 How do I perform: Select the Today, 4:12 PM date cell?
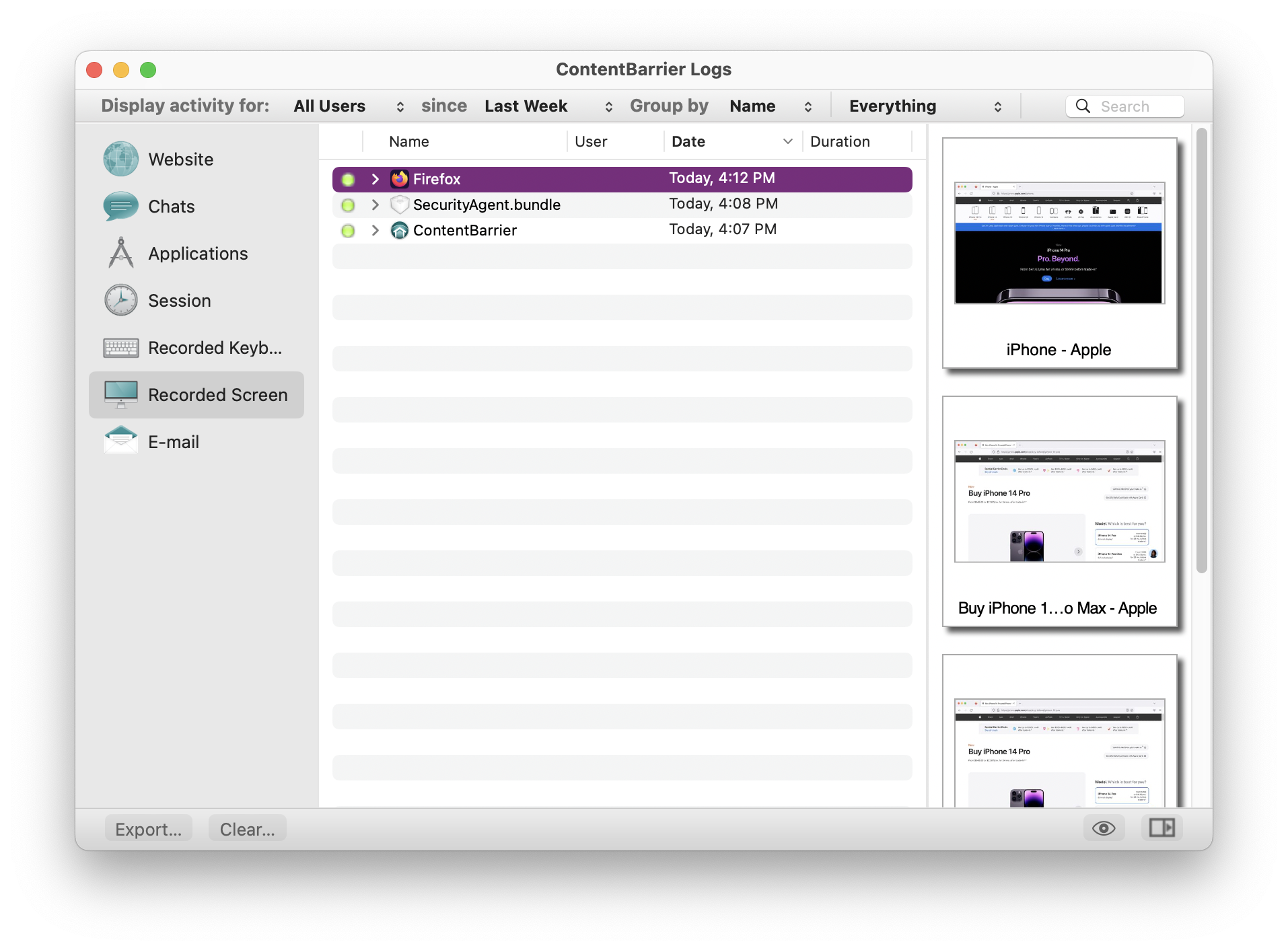coord(722,178)
